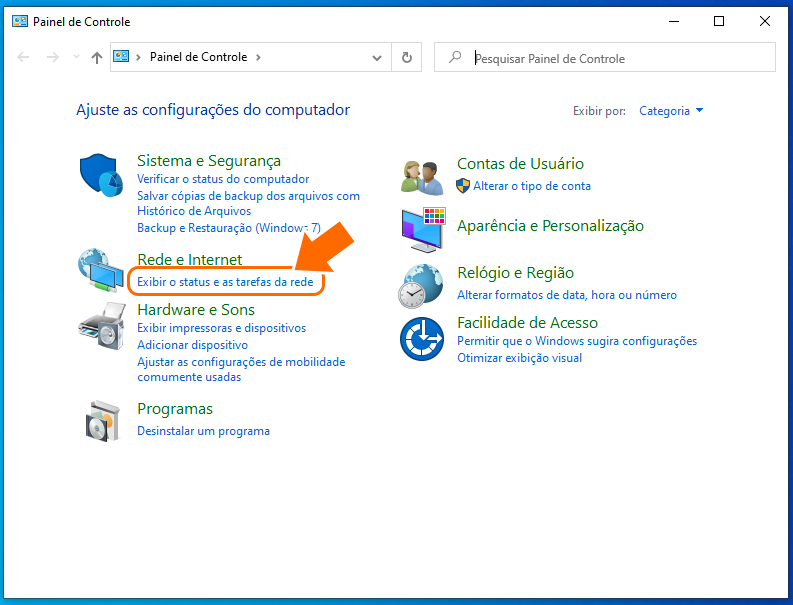This screenshot has width=793, height=605.
Task: Open Facilidade de Acesso category
Action: (527, 322)
